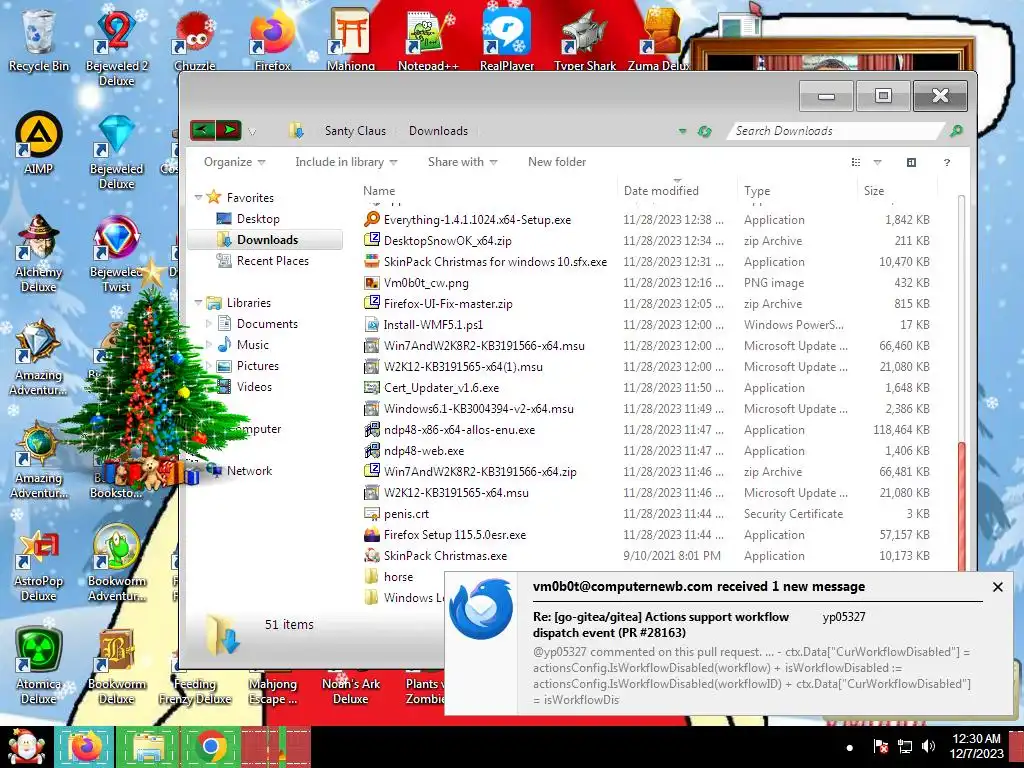Viewport: 1024px width, 768px height.
Task: Launch Notepad++ desktop shortcut
Action: click(428, 39)
